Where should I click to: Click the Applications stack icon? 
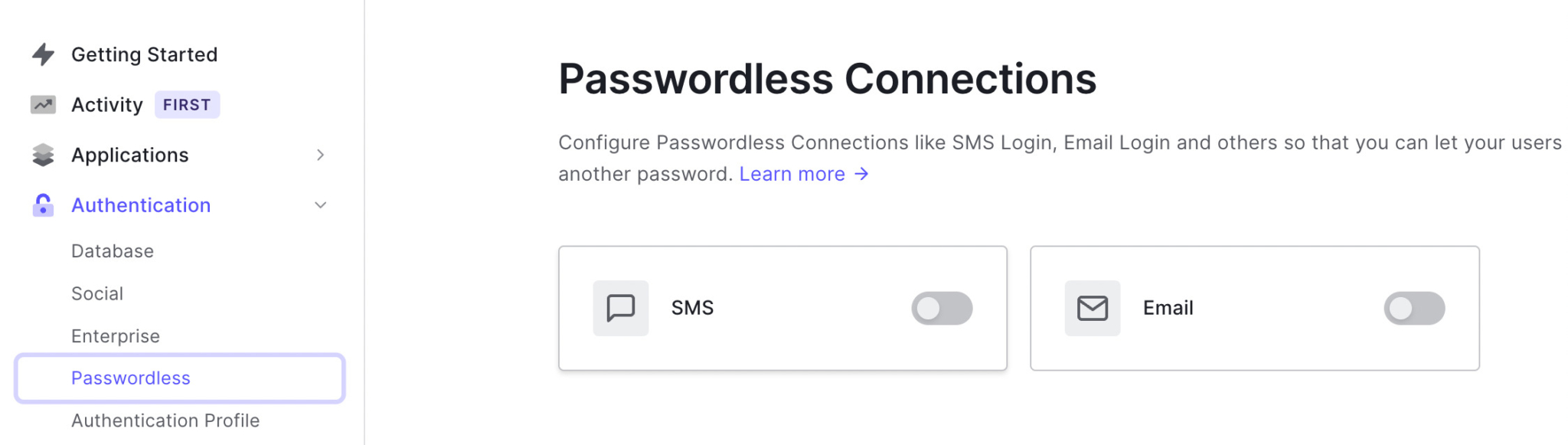[42, 155]
